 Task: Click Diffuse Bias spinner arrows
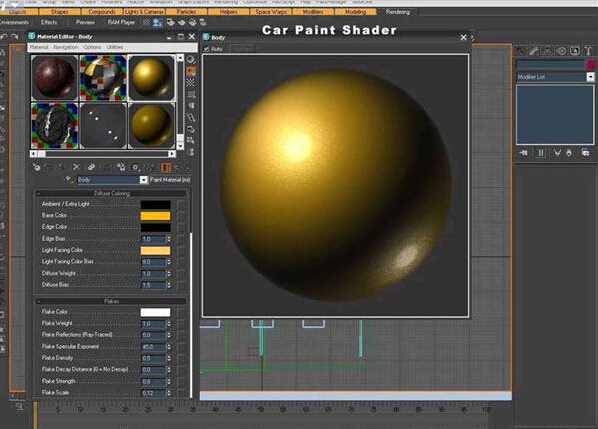click(169, 285)
